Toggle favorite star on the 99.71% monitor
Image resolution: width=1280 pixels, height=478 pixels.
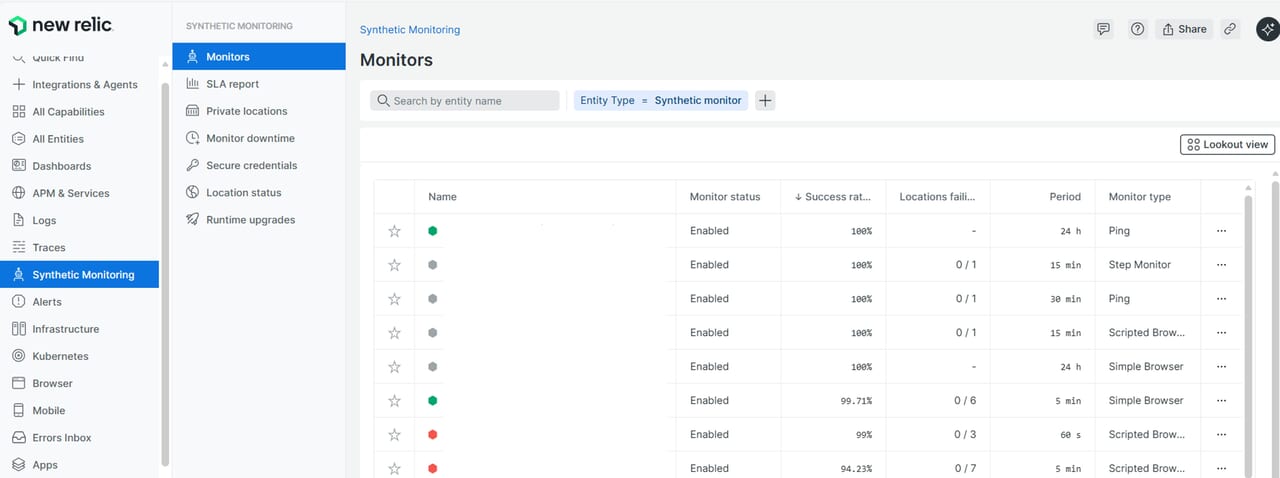click(394, 401)
